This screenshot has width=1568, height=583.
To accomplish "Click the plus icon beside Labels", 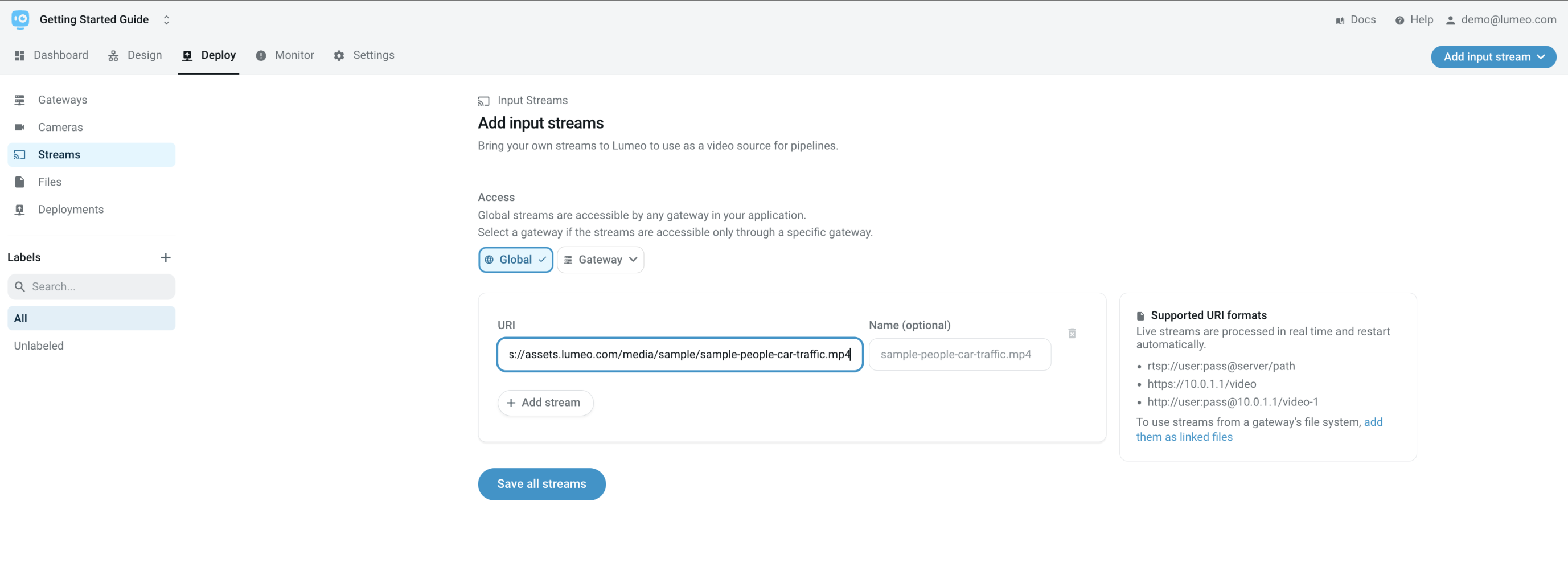I will 166,257.
